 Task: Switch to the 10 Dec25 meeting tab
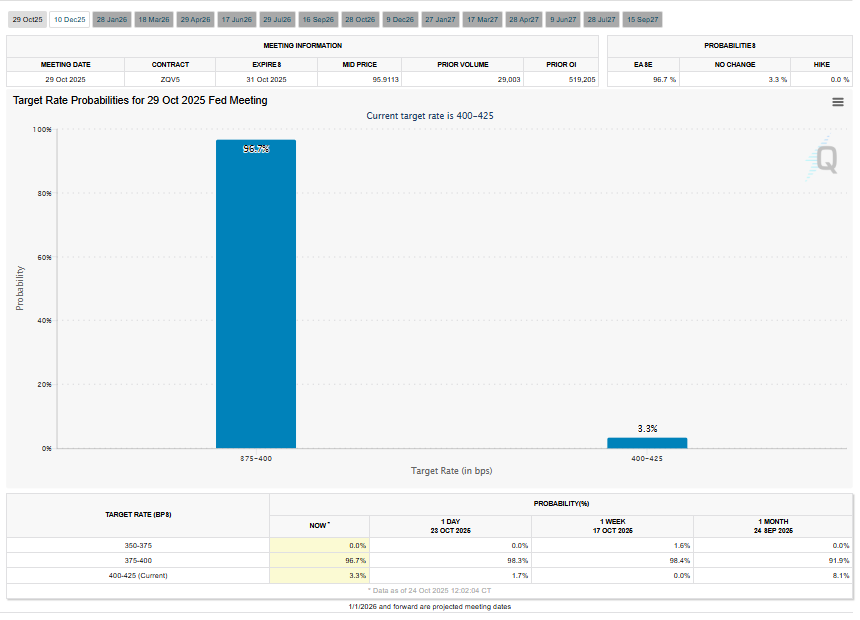69,19
